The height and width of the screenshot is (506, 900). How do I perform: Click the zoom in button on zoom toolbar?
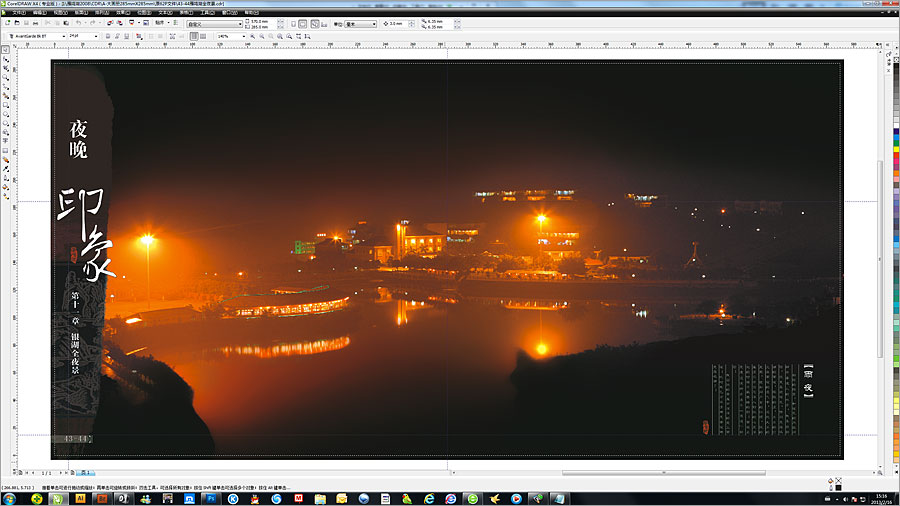(x=253, y=36)
